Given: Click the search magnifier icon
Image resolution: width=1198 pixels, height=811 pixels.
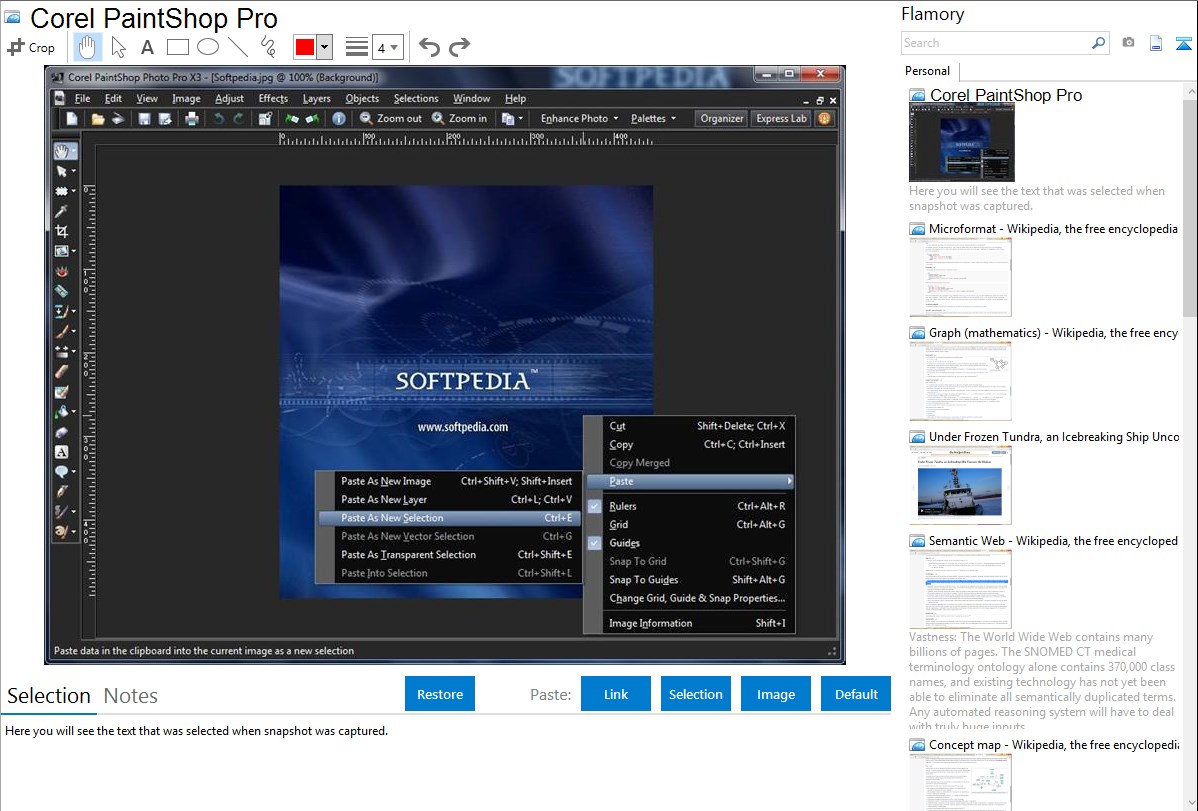Looking at the screenshot, I should point(1098,43).
